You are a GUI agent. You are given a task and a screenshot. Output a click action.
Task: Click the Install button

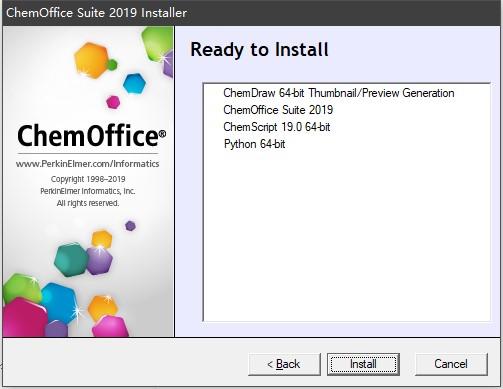coord(363,364)
